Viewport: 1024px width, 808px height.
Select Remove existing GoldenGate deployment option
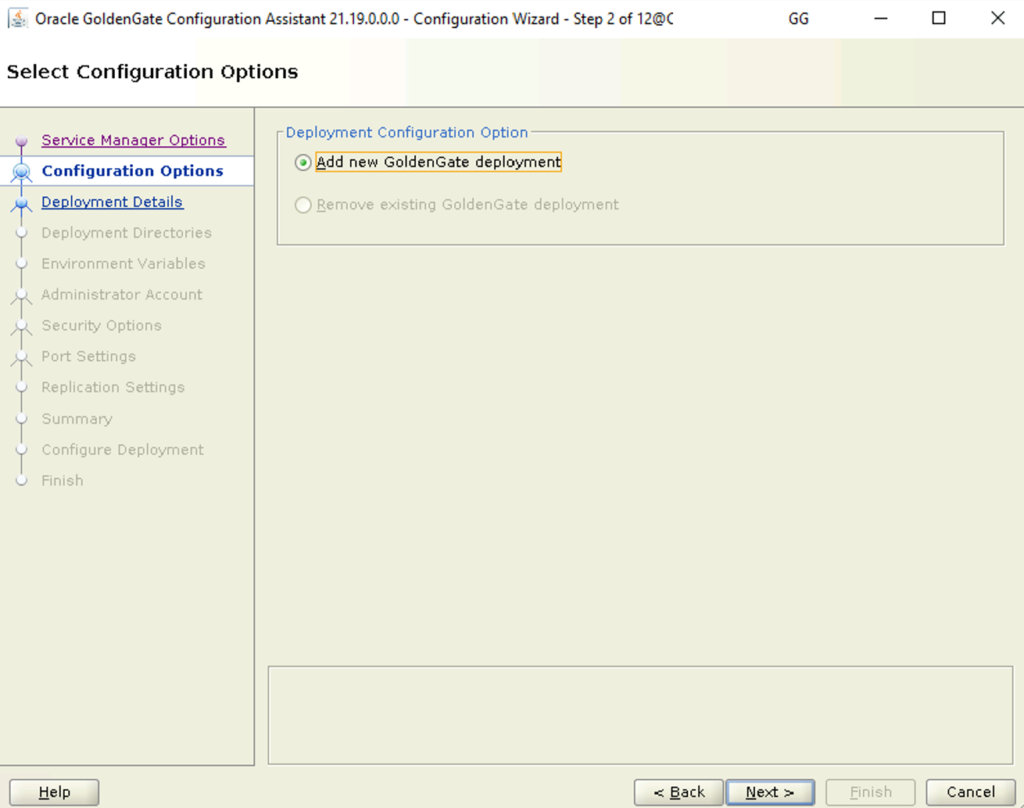[302, 205]
